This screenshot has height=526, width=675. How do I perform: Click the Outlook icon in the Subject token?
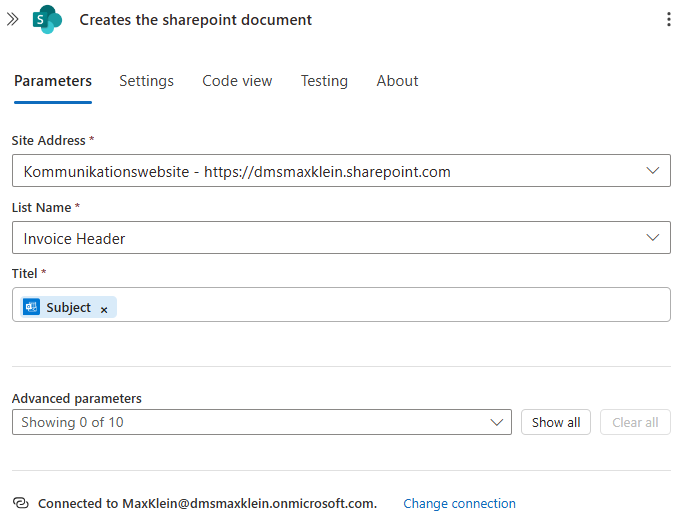(x=31, y=308)
